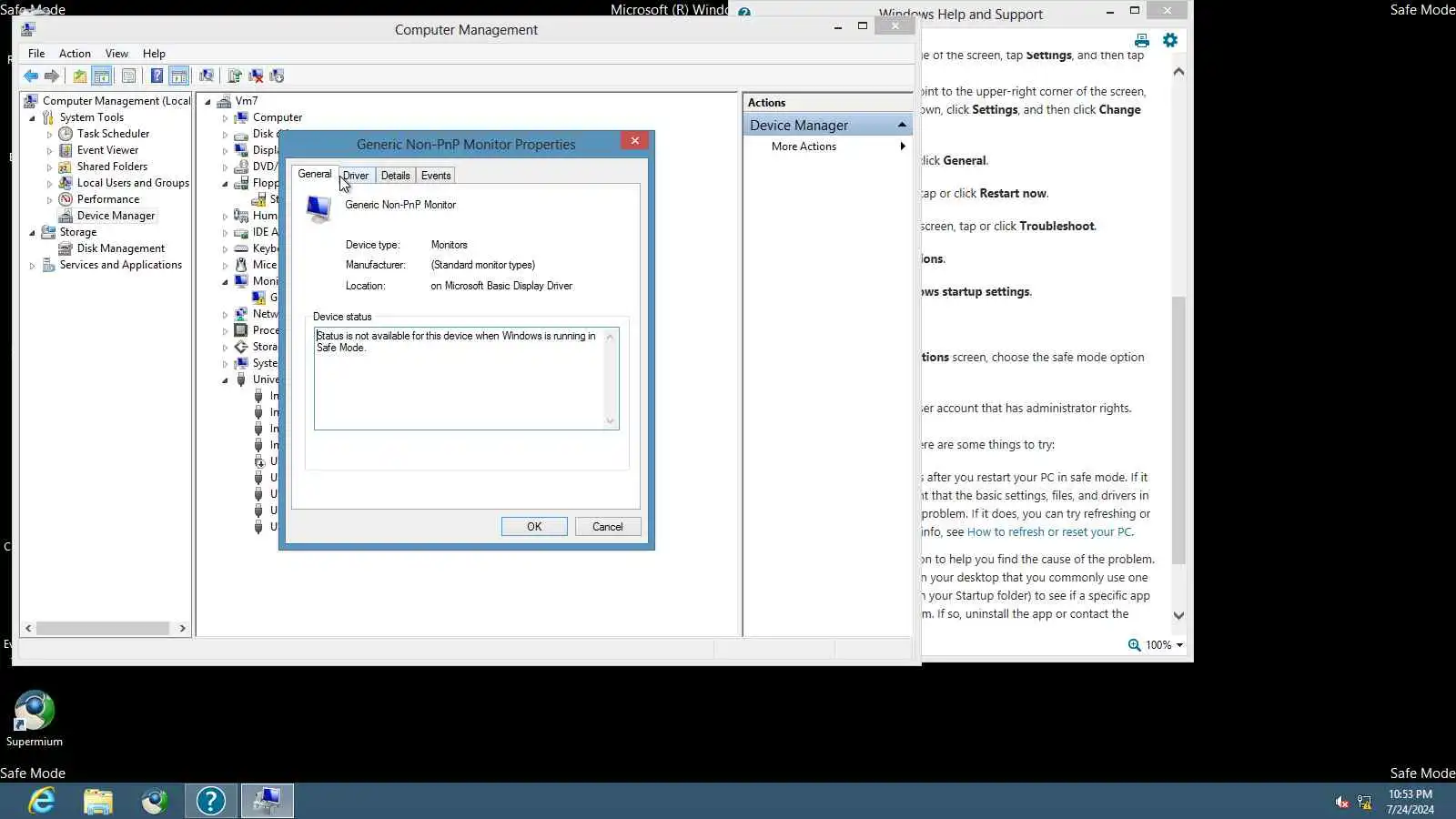Toggle the Show/Hide Console Tree toolbar icon

[102, 76]
